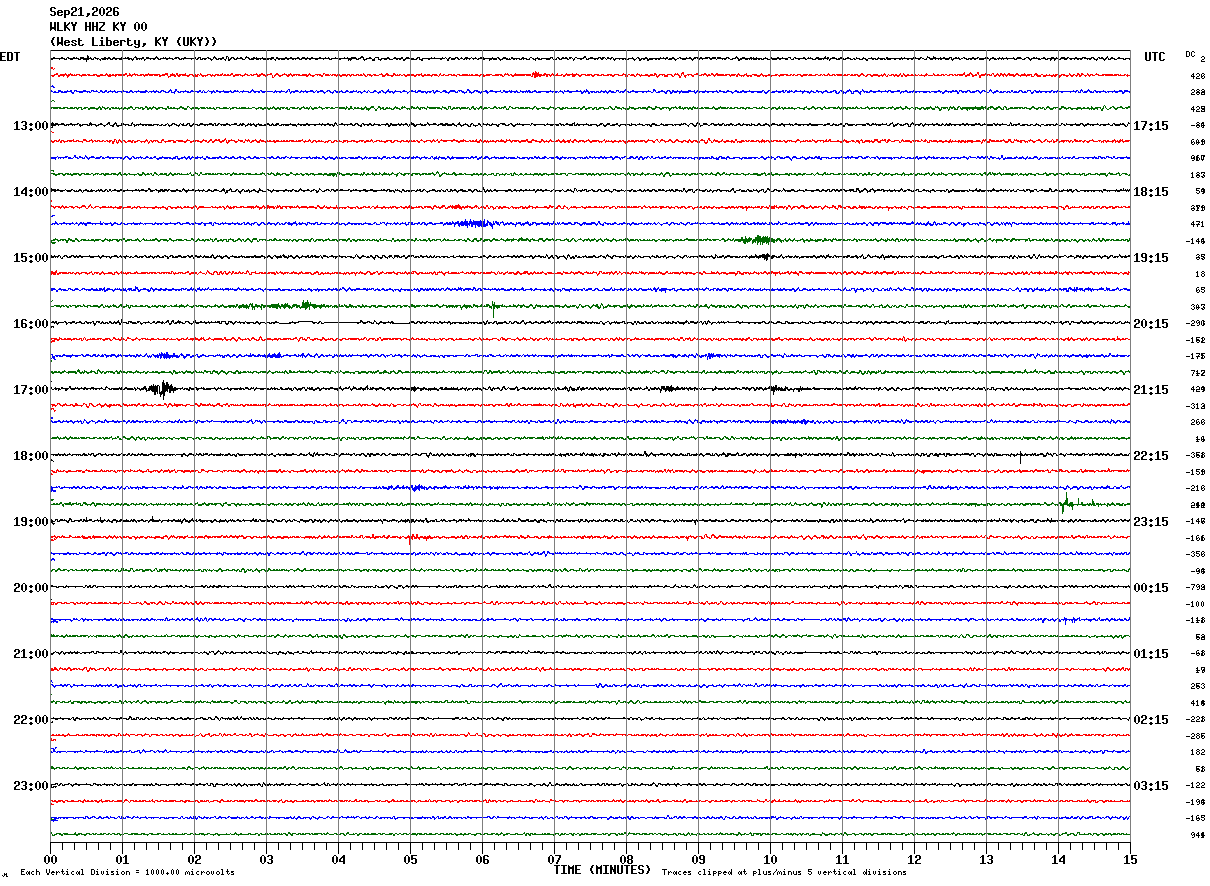
Task: Select the 19:00 EDT time label
Action: [x=30, y=521]
